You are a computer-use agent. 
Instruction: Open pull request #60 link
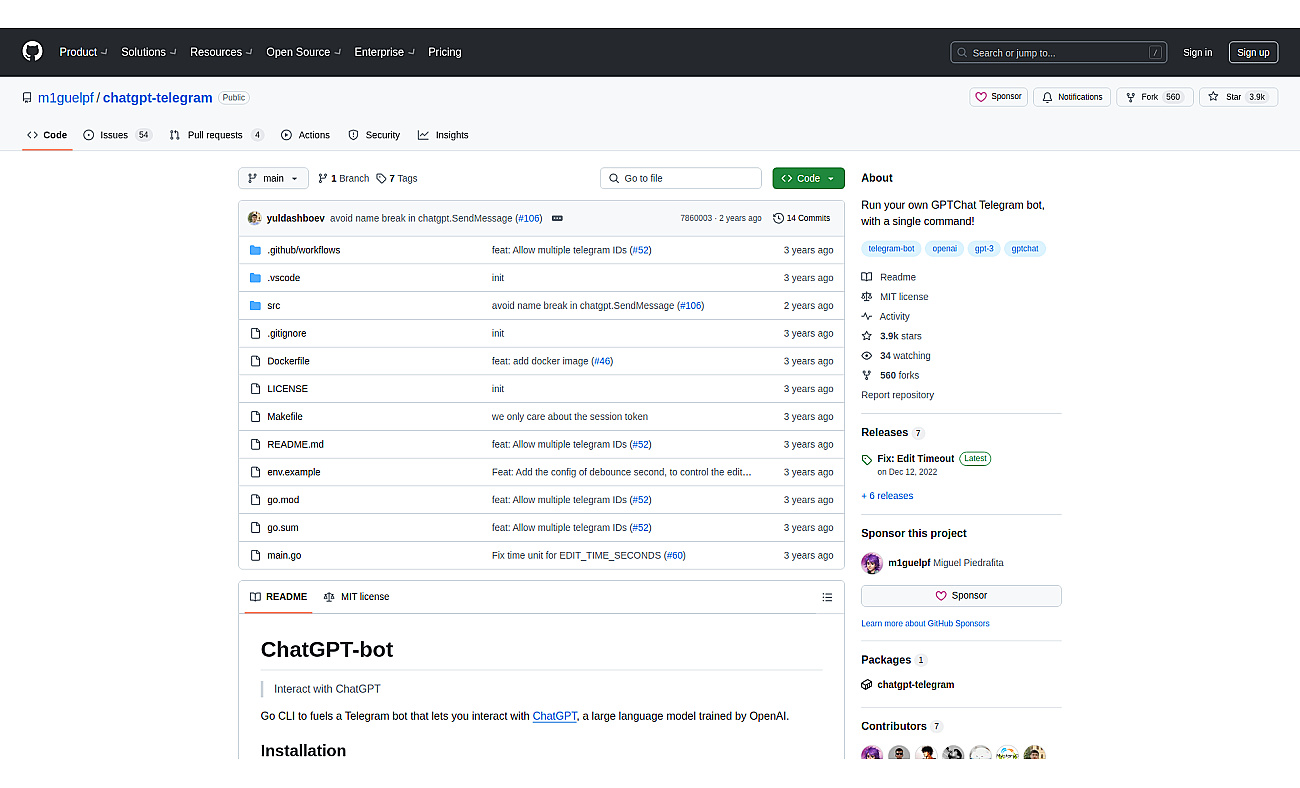pos(675,555)
